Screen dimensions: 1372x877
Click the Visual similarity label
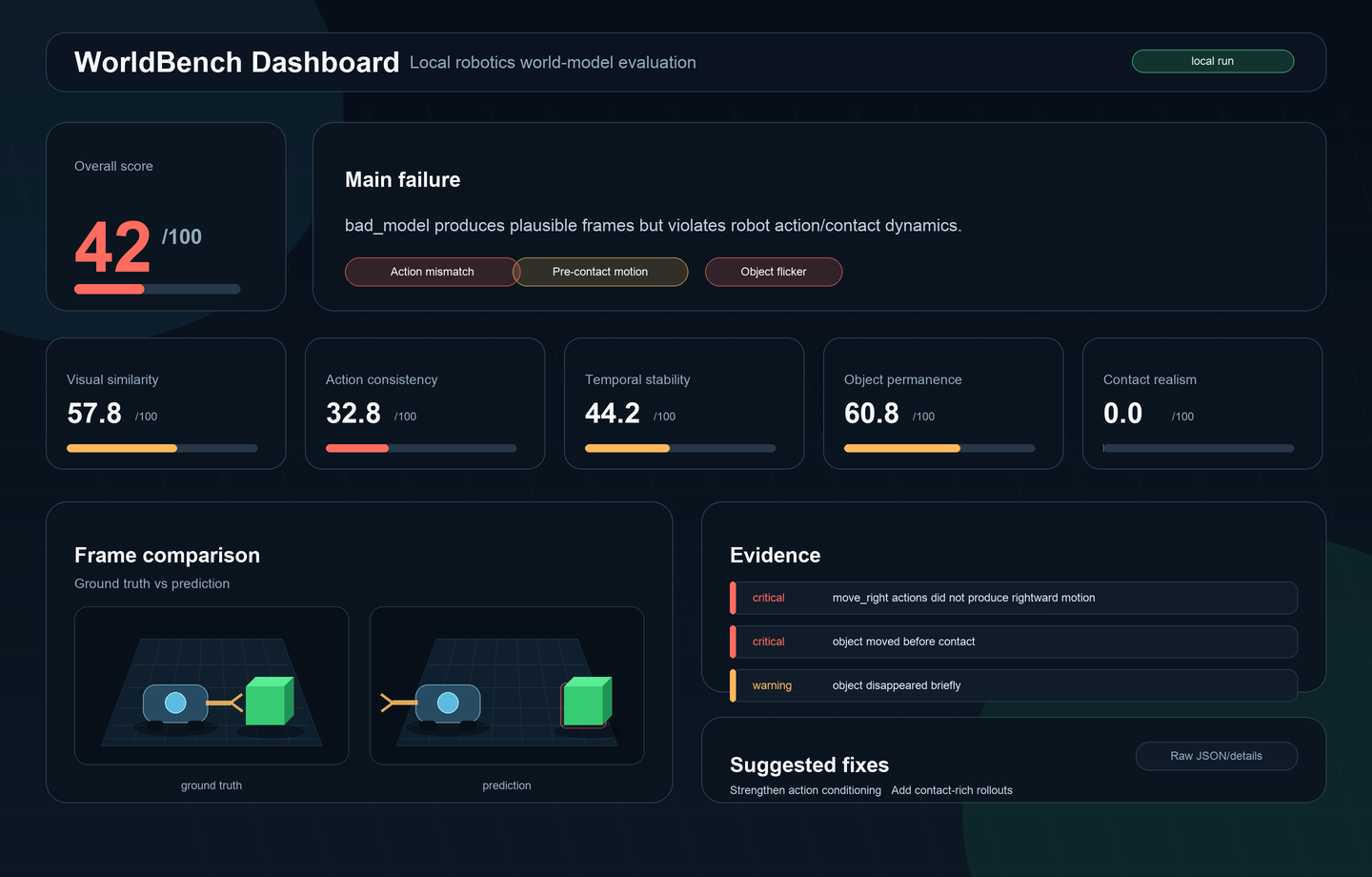tap(112, 379)
